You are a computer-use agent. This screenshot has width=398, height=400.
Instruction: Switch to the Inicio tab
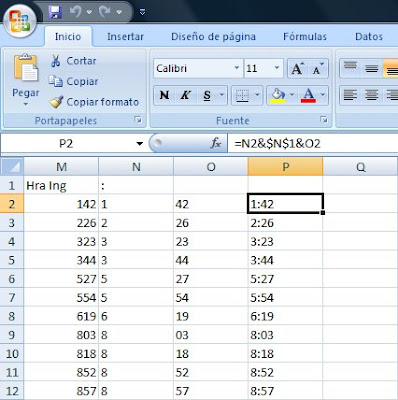tap(68, 36)
